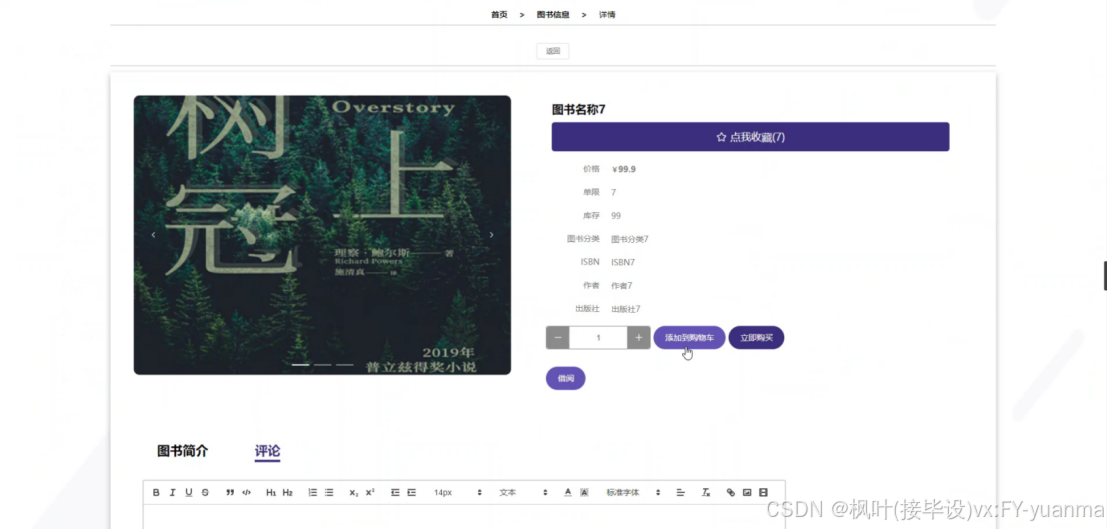Toggle italic formatting in comment editor
This screenshot has width=1108, height=529.
pyautogui.click(x=172, y=492)
